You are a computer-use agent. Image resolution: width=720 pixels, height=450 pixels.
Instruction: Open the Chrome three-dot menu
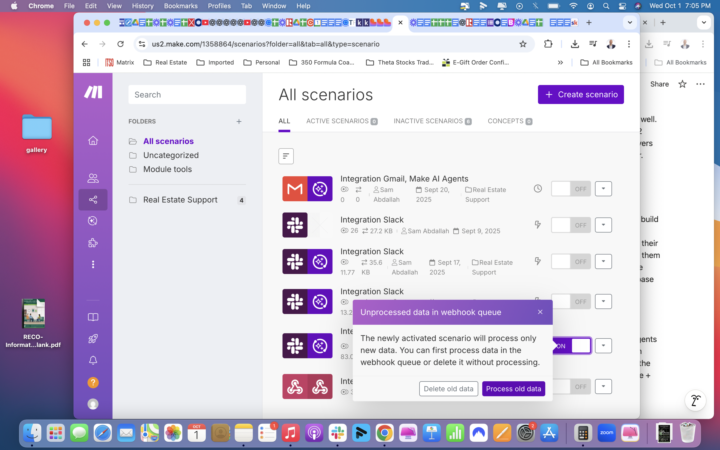point(629,44)
